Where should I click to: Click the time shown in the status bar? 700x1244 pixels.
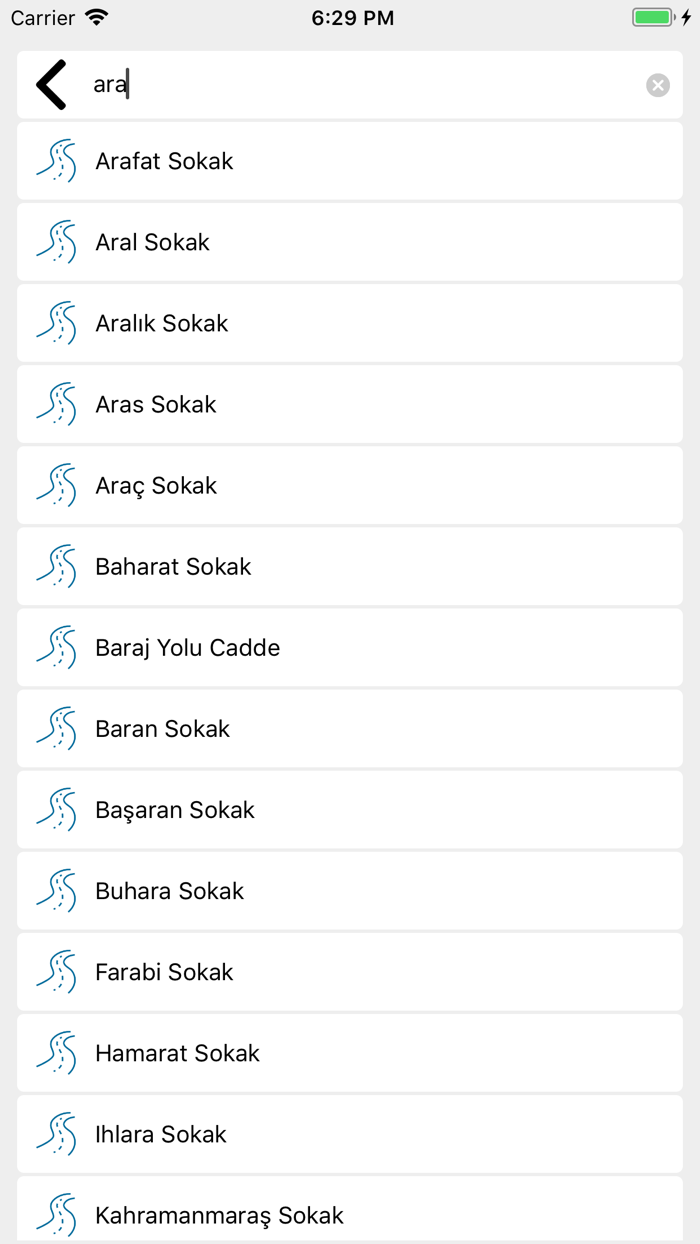(x=352, y=16)
